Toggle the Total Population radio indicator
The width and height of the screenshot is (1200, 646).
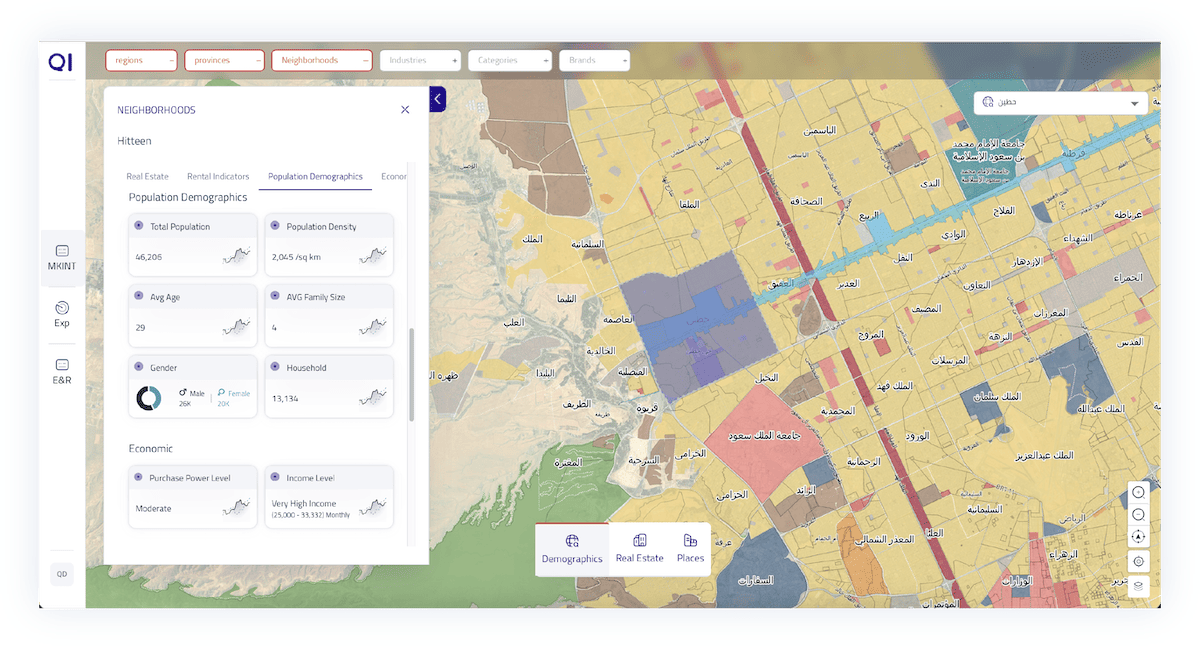click(139, 226)
